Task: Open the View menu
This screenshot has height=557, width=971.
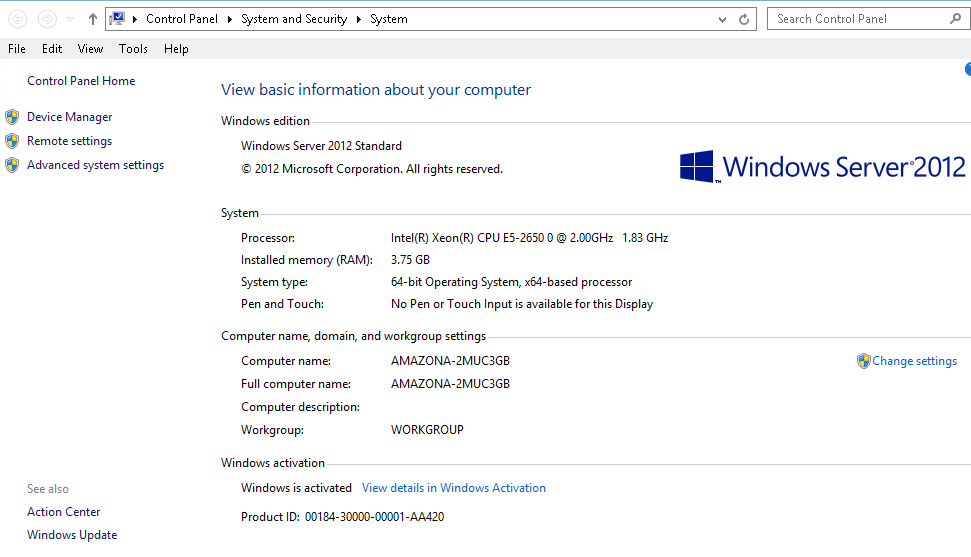Action: point(90,49)
